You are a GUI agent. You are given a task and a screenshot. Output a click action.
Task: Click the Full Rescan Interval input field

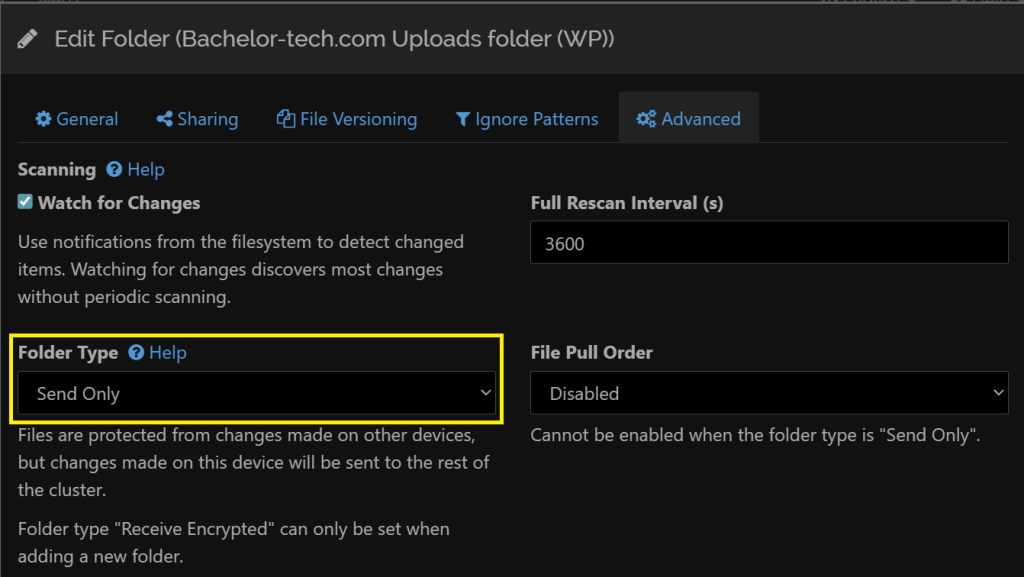tap(769, 243)
